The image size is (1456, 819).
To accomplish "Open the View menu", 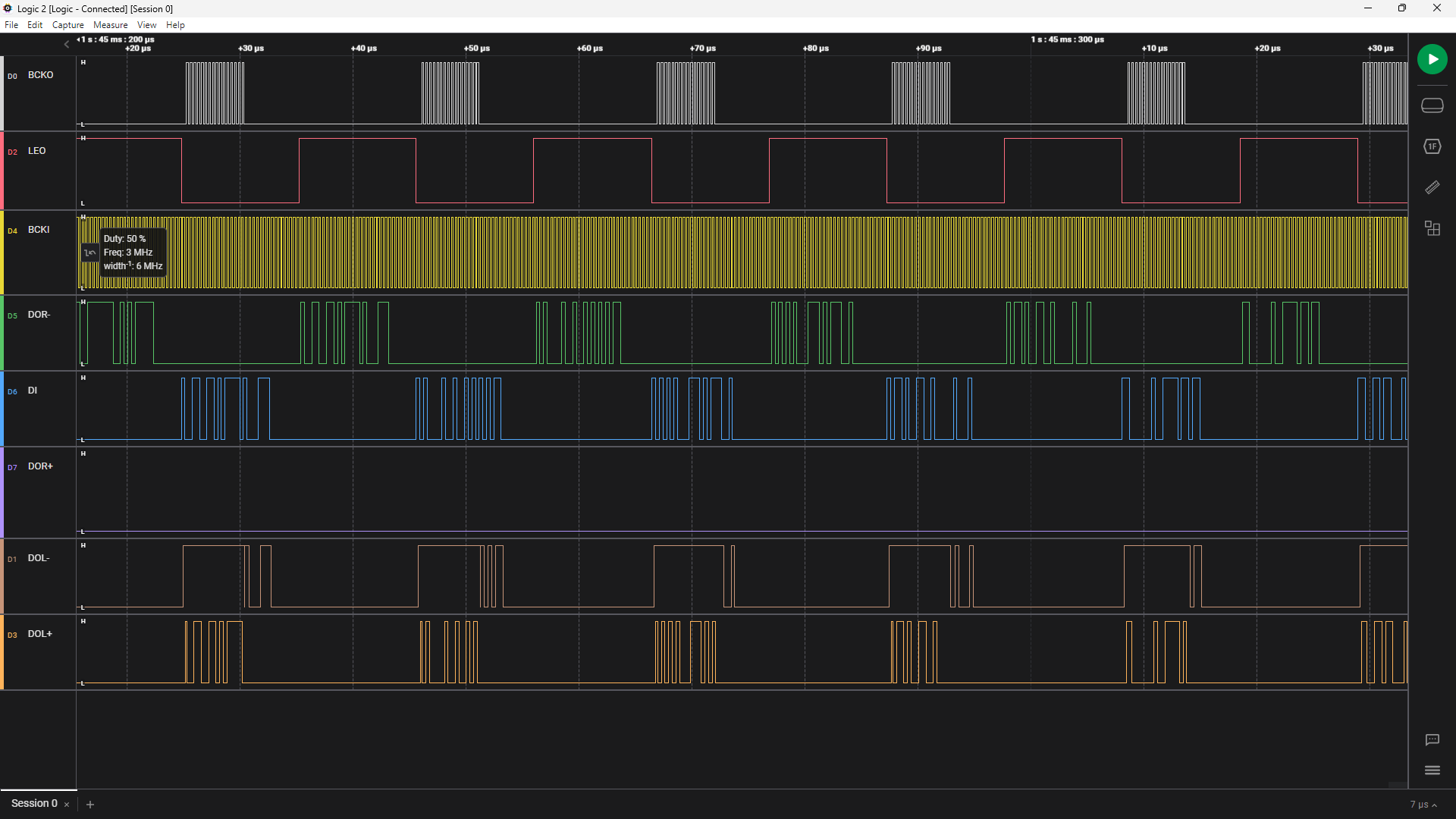I will pos(147,25).
